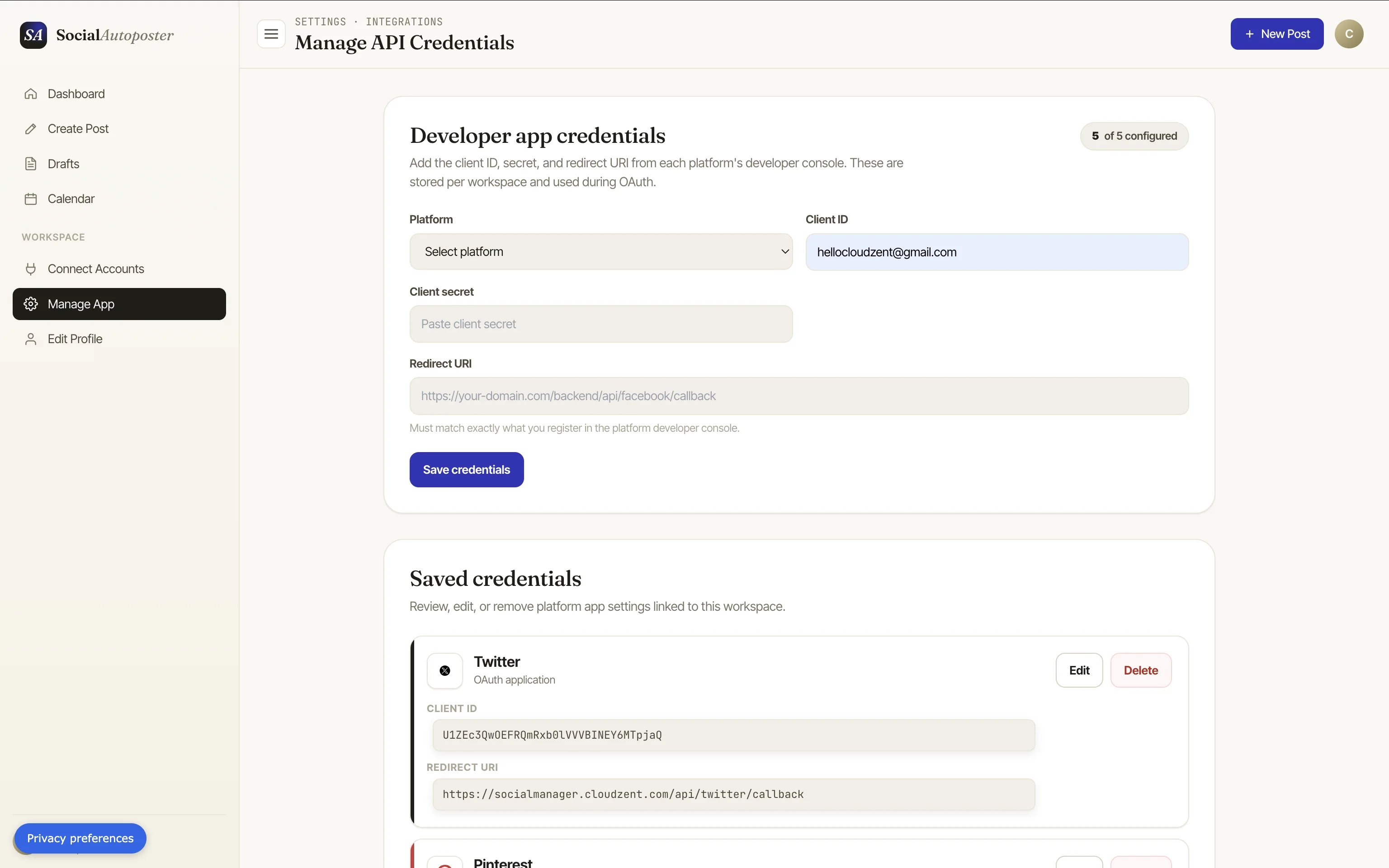Focus the Client secret field
The height and width of the screenshot is (868, 1389).
tap(601, 324)
